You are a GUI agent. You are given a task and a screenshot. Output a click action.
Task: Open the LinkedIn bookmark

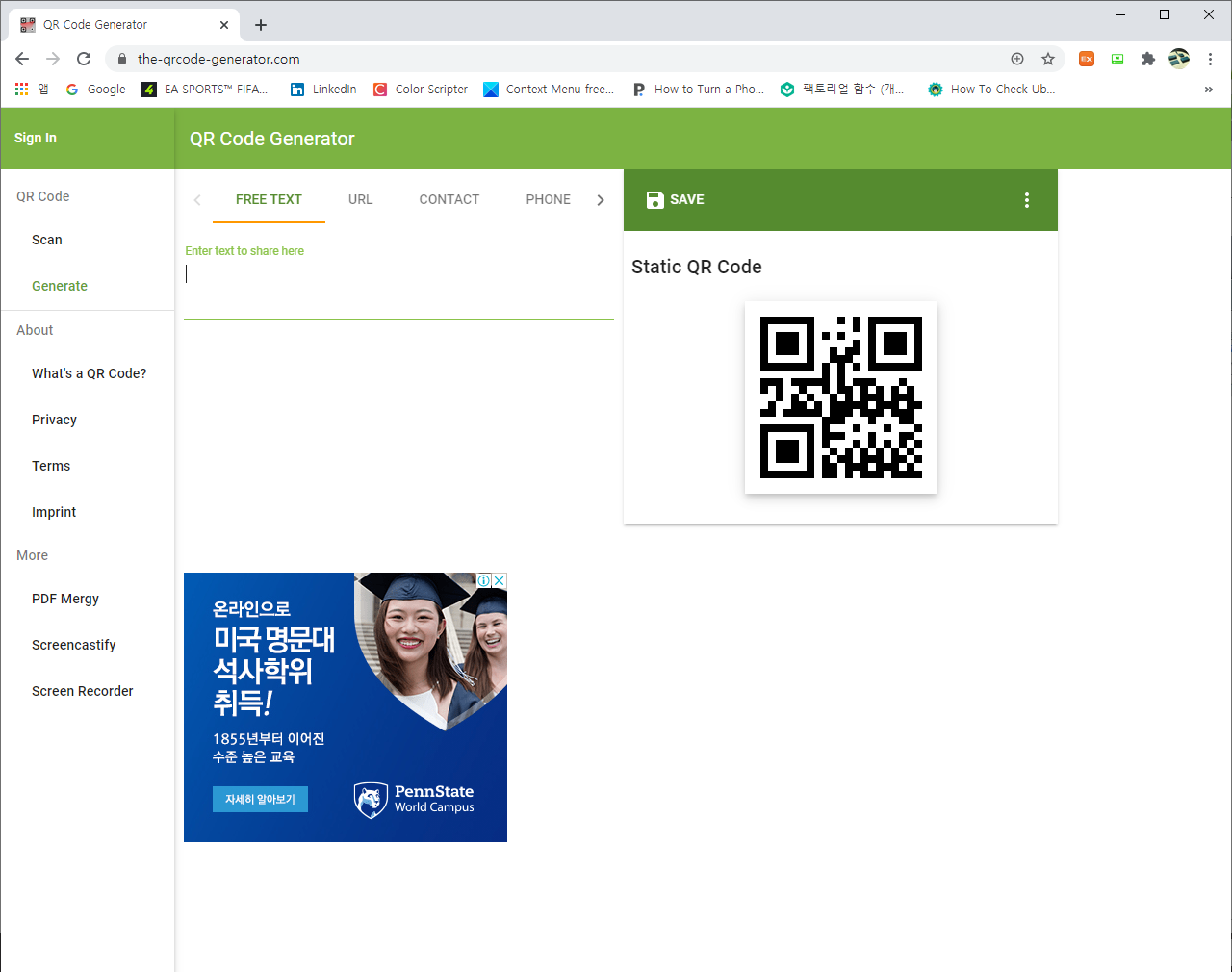[323, 89]
